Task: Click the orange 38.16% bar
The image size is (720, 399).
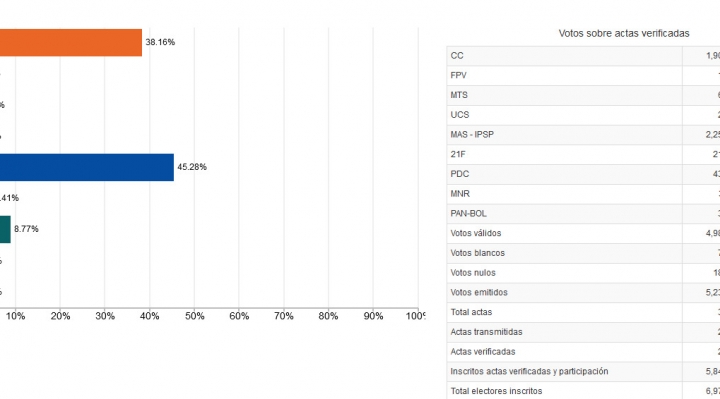Action: click(x=71, y=42)
